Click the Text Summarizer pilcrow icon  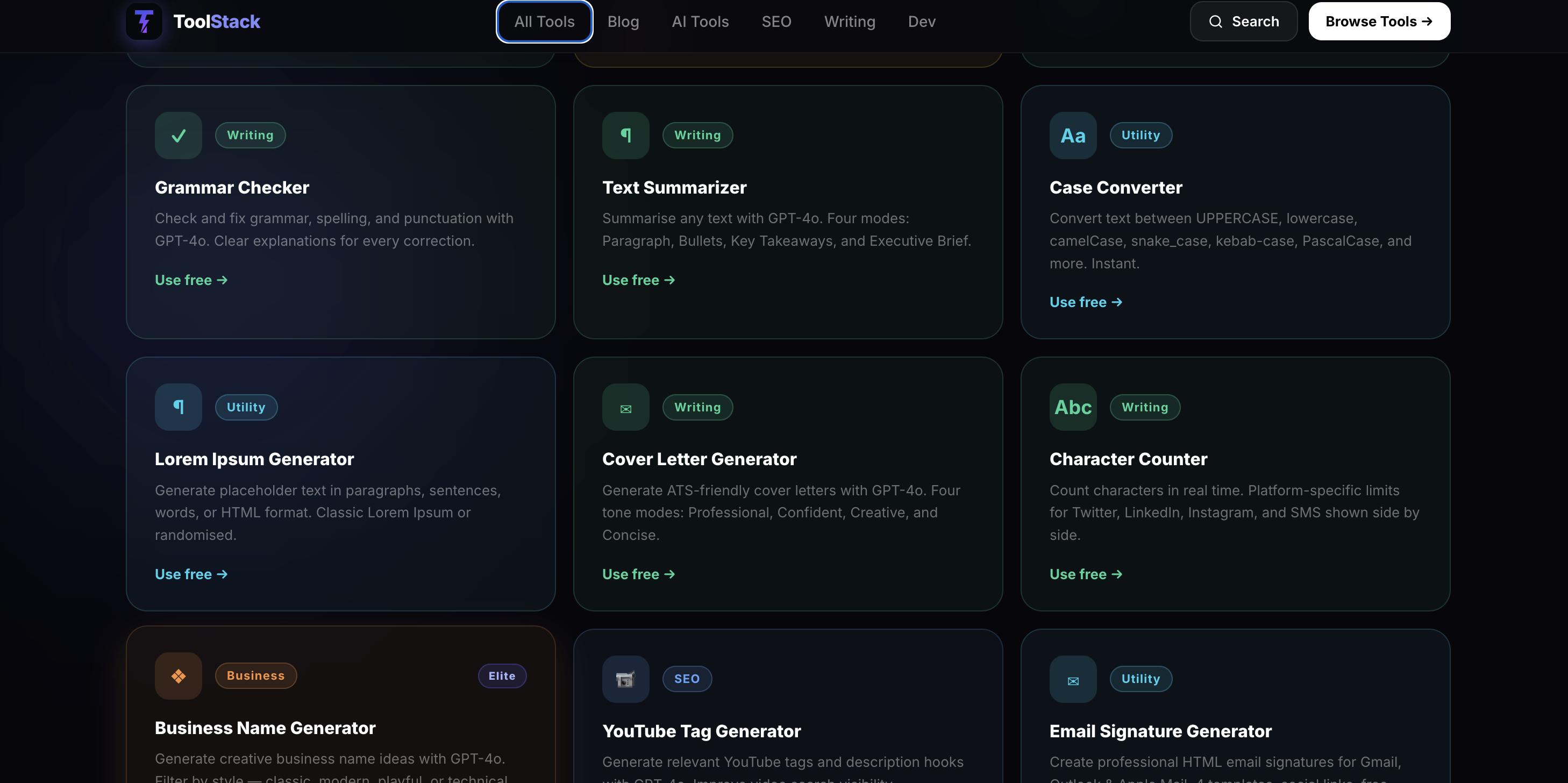[625, 135]
